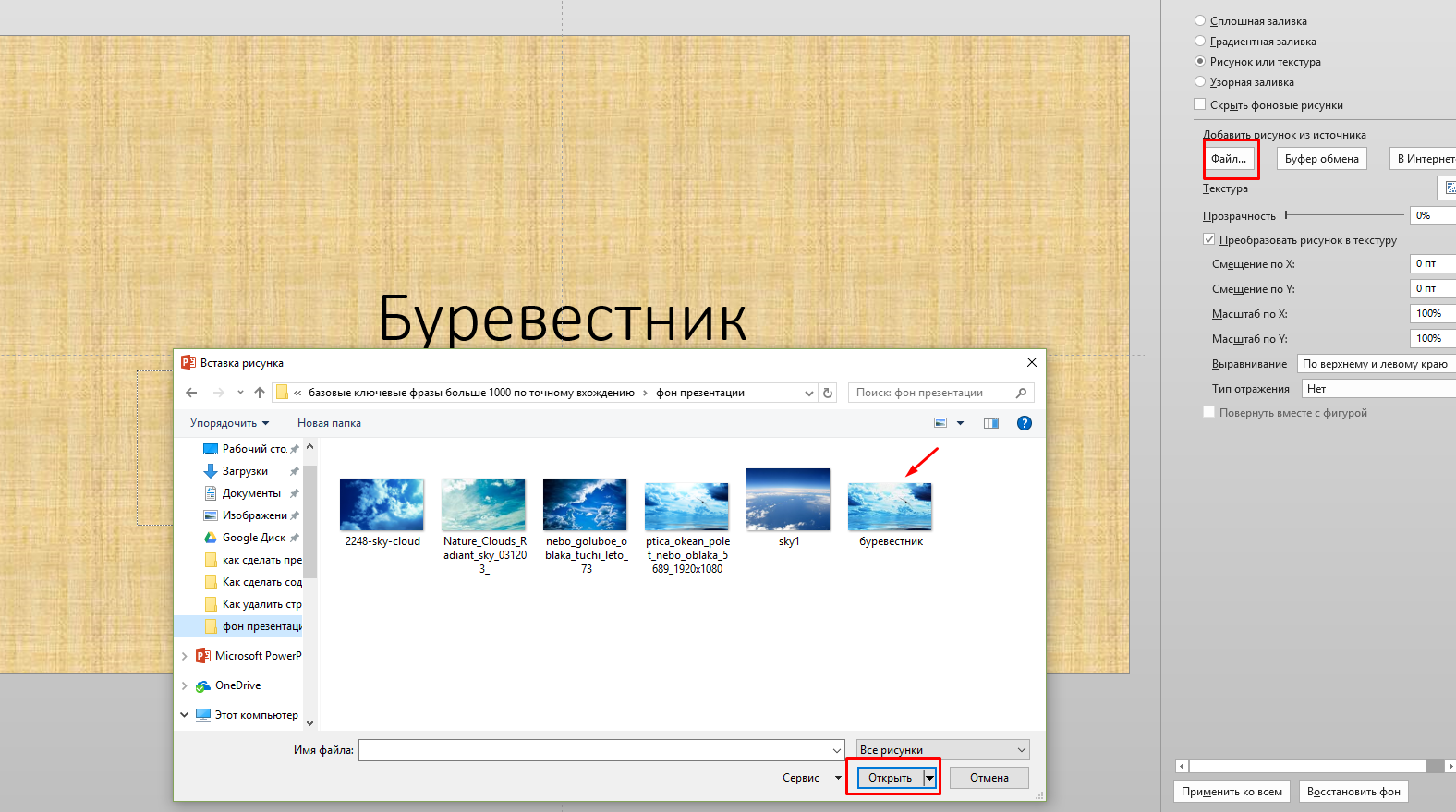This screenshot has width=1456, height=812.
Task: Select Сплошная заливка radio button
Action: [x=1200, y=20]
